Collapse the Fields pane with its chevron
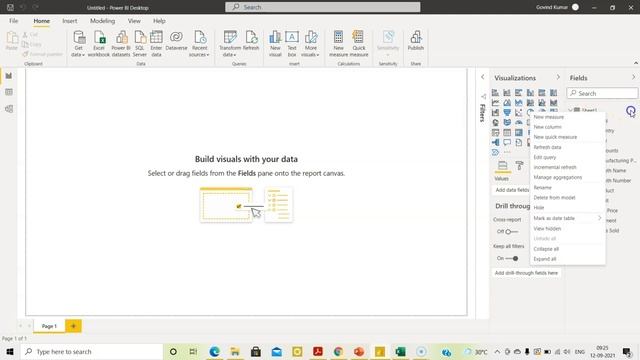This screenshot has width=640, height=360. tap(633, 77)
